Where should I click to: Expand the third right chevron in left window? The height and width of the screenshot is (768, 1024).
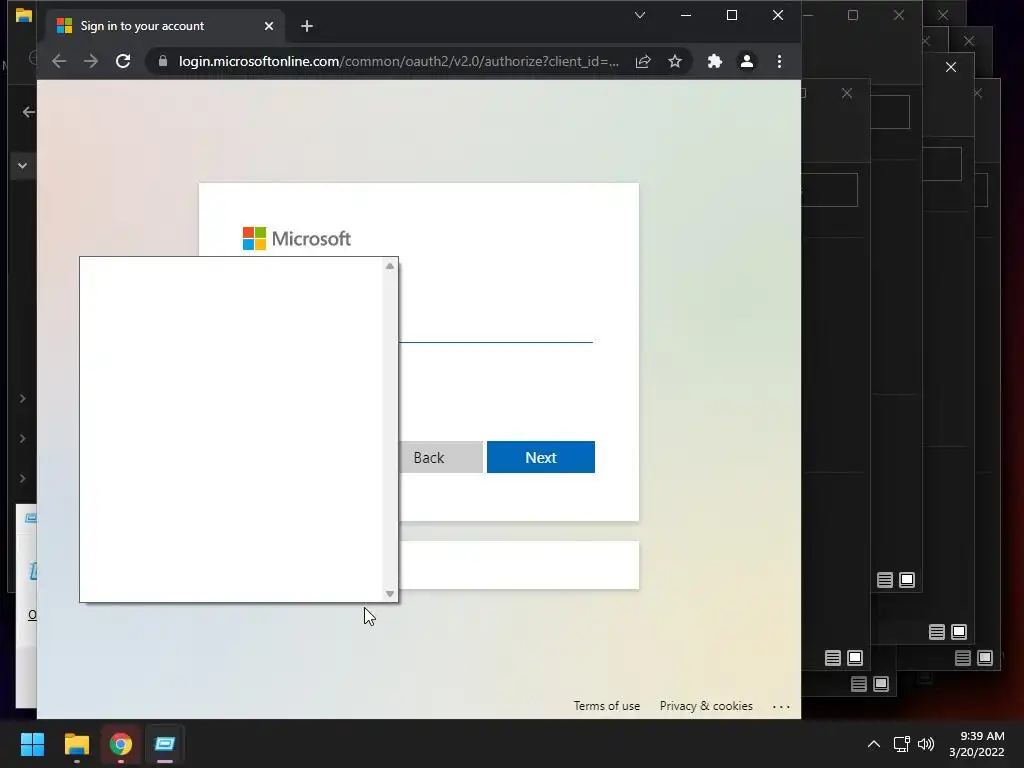tap(23, 478)
